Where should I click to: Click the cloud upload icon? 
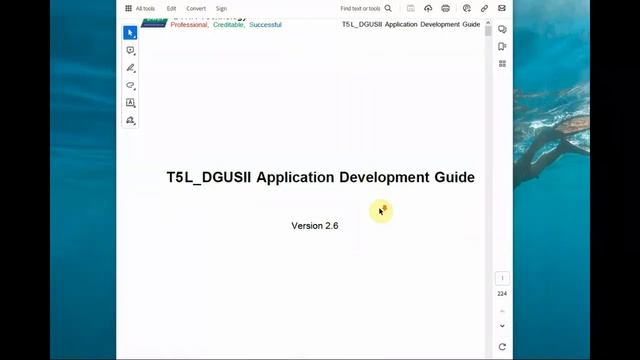click(428, 8)
